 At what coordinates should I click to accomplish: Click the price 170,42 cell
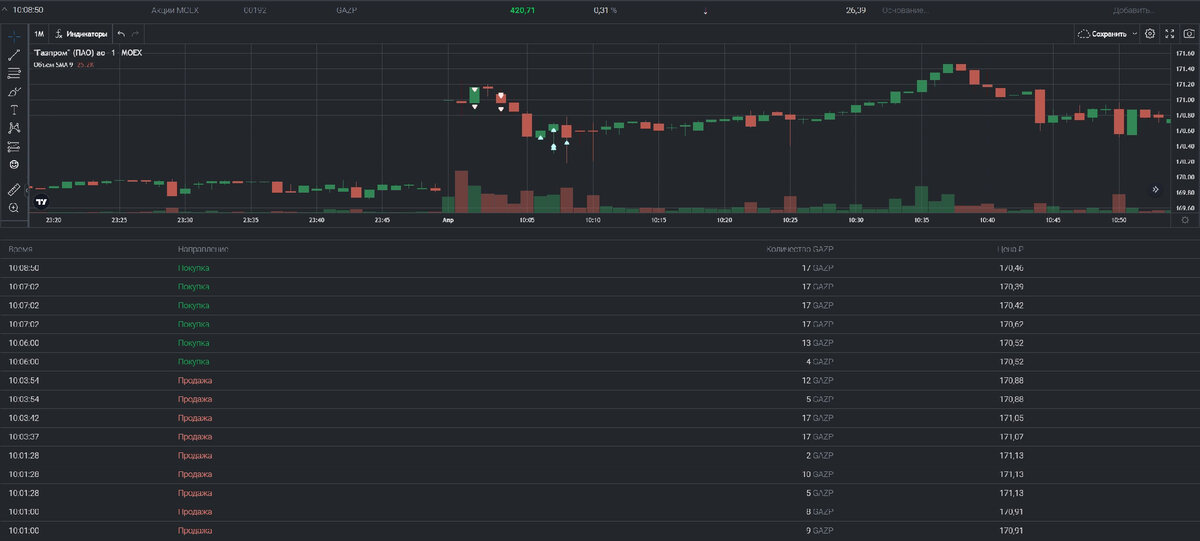1011,305
